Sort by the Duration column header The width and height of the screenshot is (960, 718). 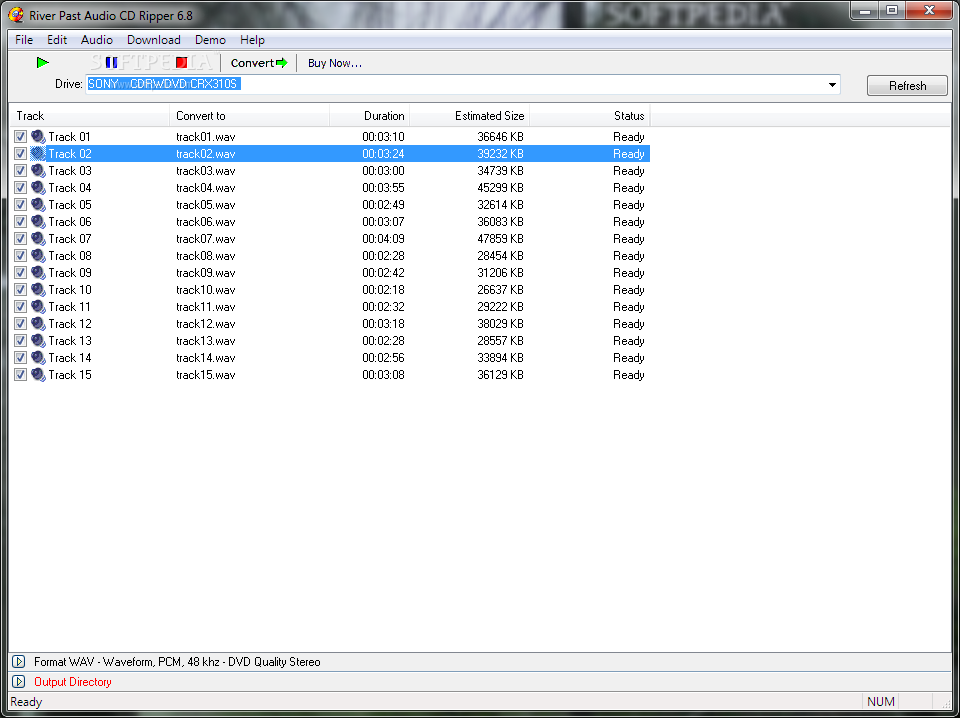point(370,116)
